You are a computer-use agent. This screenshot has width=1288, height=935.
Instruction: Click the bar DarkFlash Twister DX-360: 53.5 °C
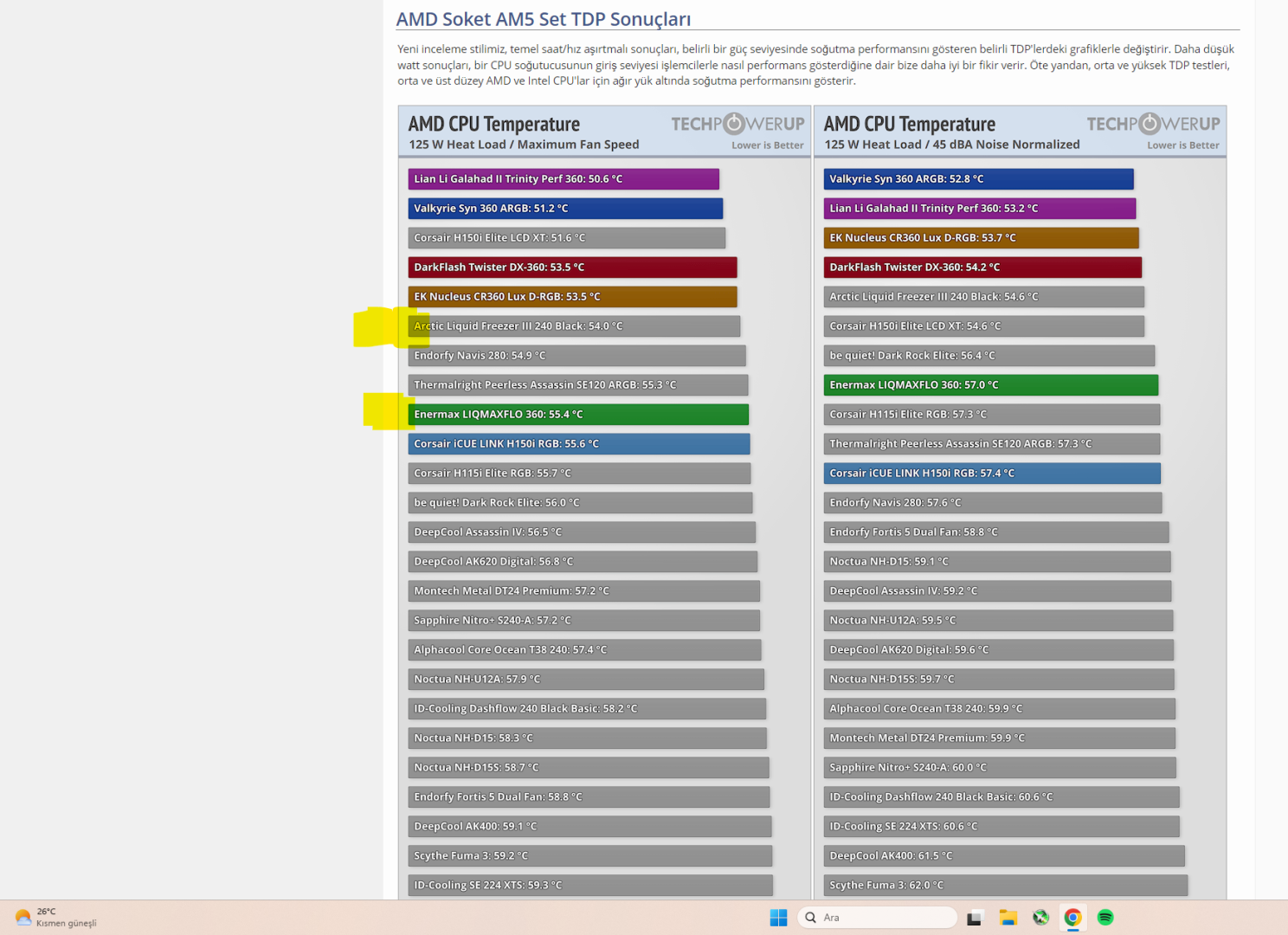coord(573,268)
